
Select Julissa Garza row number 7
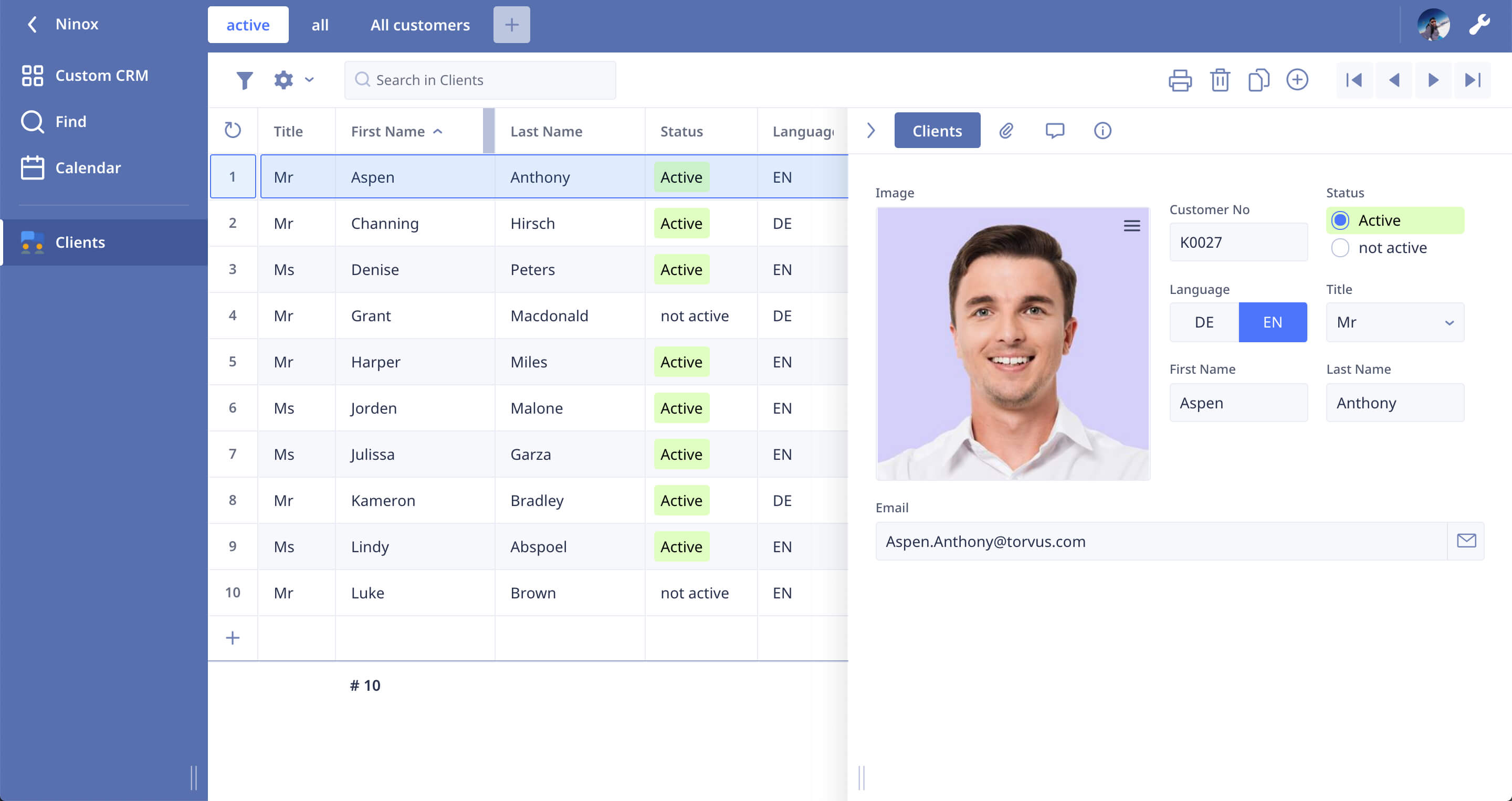[x=233, y=454]
